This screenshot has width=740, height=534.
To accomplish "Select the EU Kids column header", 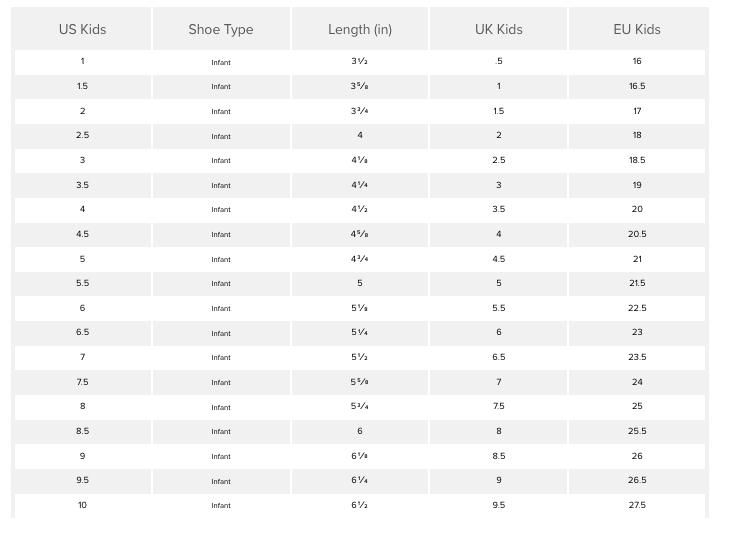I will 637,30.
